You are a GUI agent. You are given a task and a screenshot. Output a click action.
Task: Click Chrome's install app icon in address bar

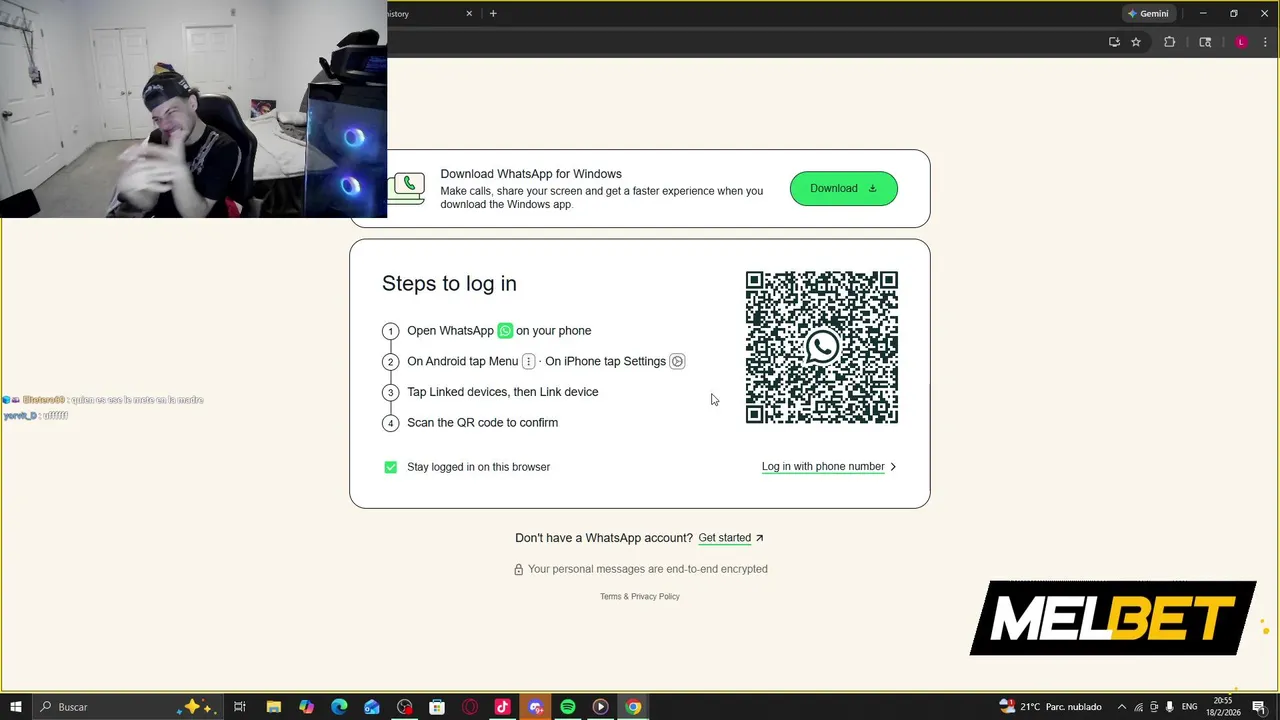(1114, 42)
